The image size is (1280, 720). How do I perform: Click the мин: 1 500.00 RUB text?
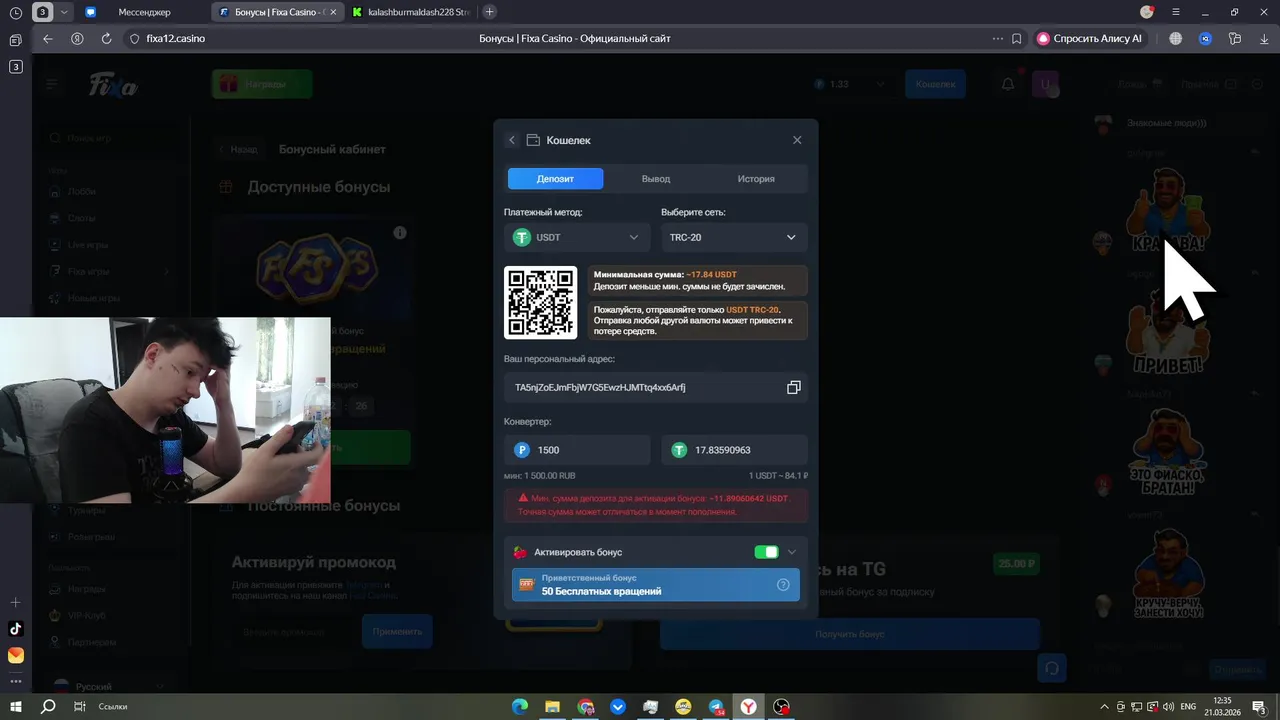coord(540,476)
